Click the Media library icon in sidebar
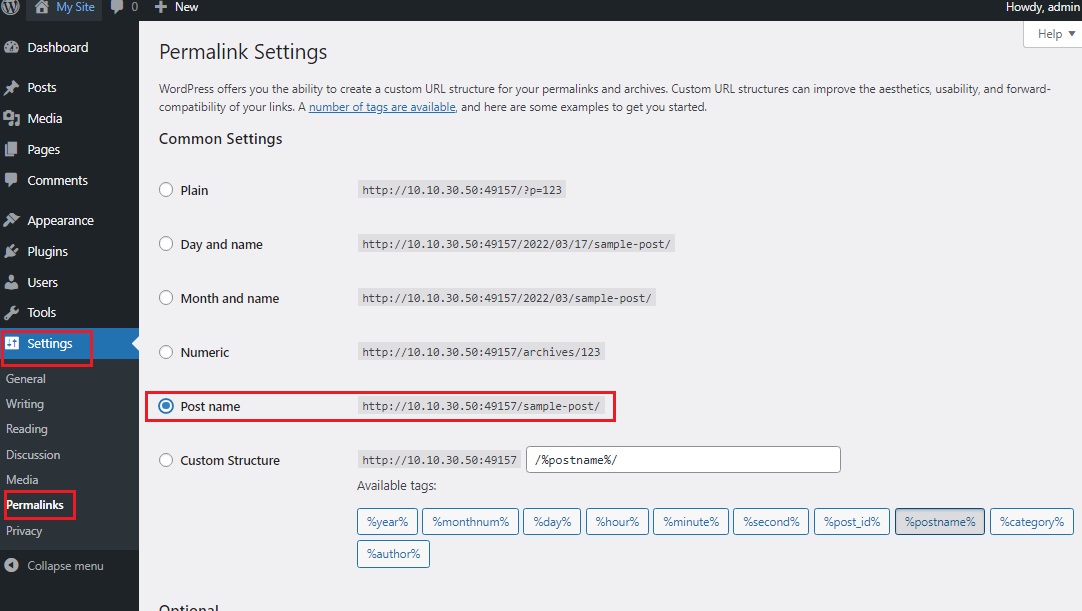Image resolution: width=1082 pixels, height=611 pixels. tap(12, 119)
